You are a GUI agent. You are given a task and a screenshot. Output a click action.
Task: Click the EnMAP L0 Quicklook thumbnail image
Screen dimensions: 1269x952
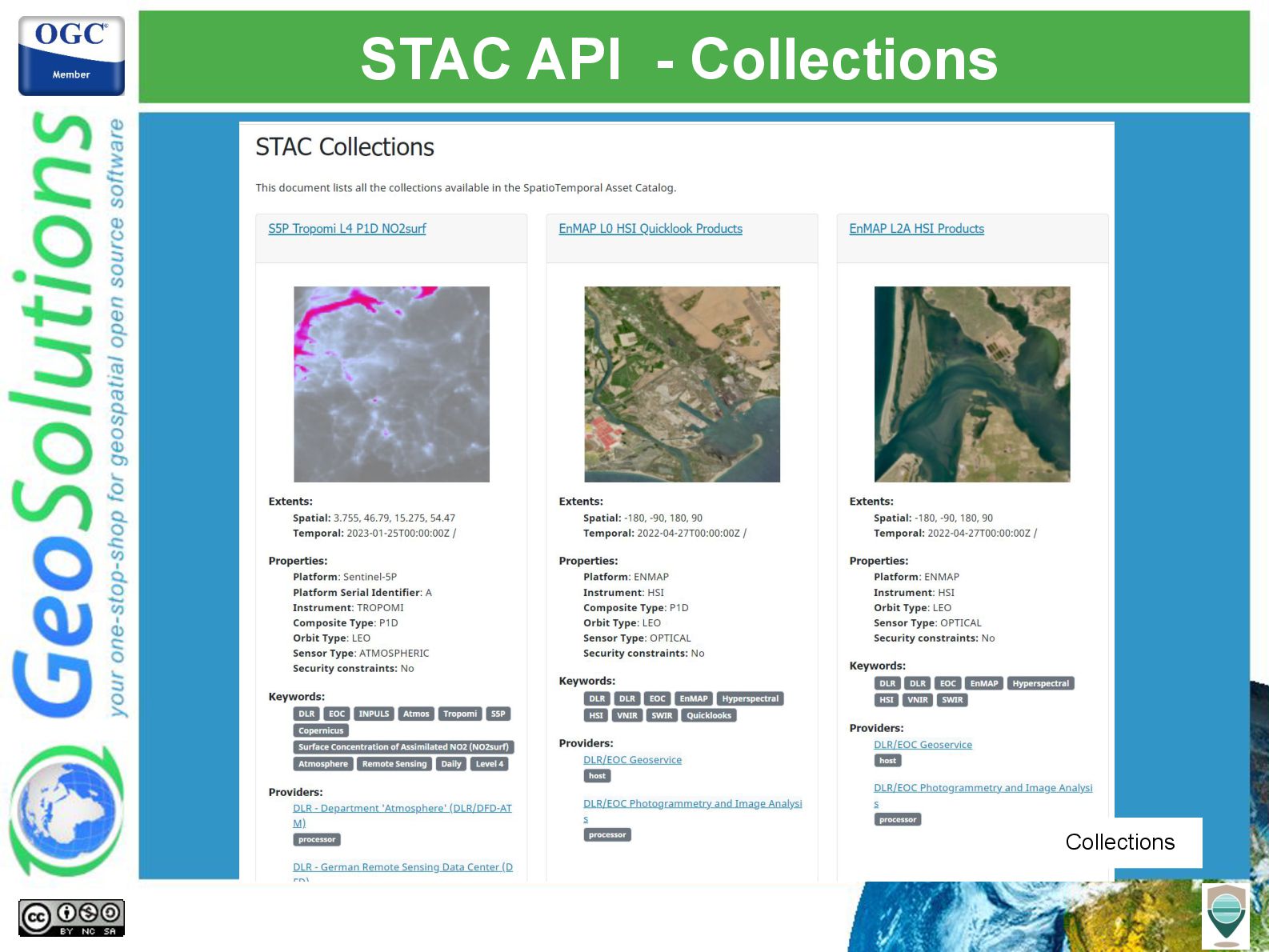pos(682,384)
